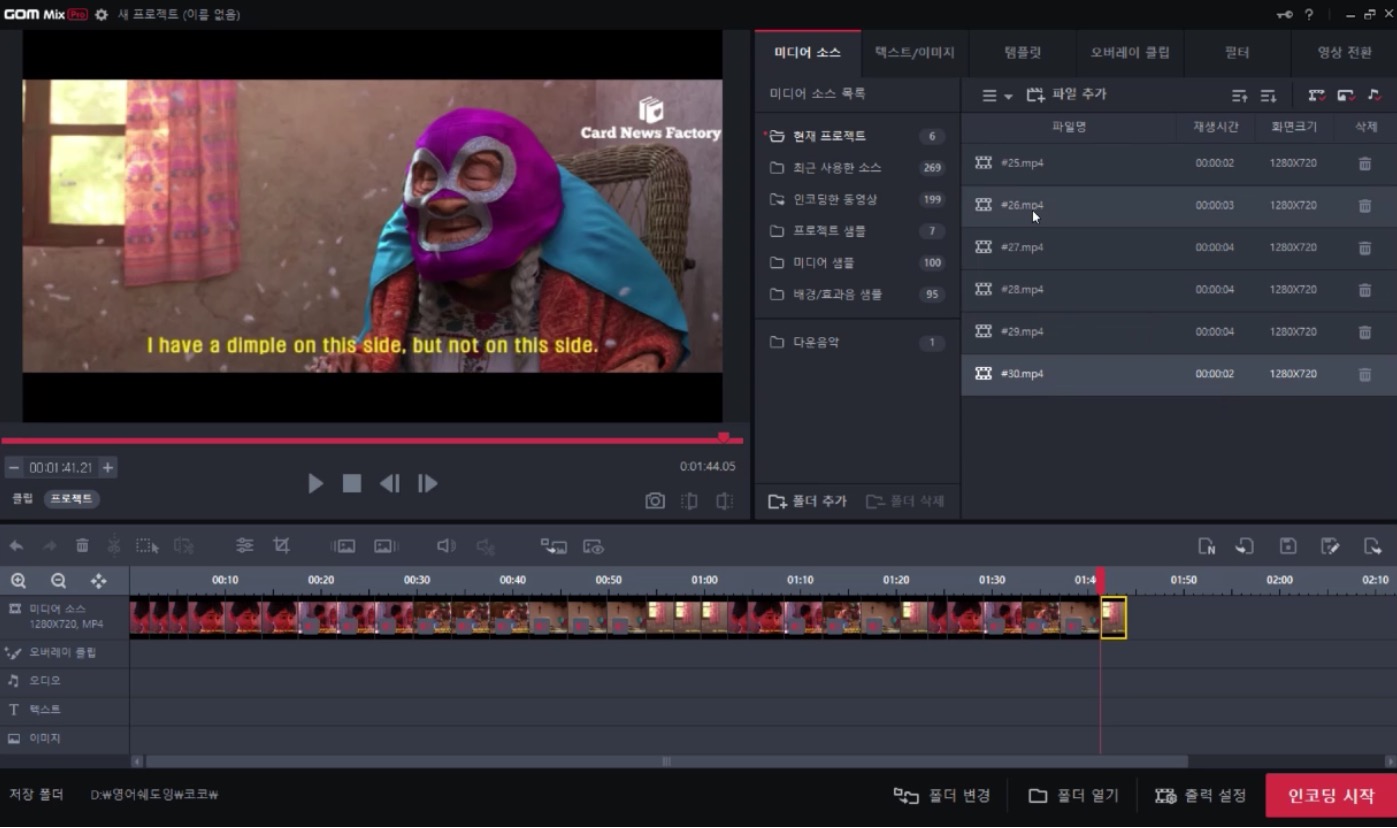
Task: Click the save-as floppy with pencil icon
Action: tap(1329, 546)
